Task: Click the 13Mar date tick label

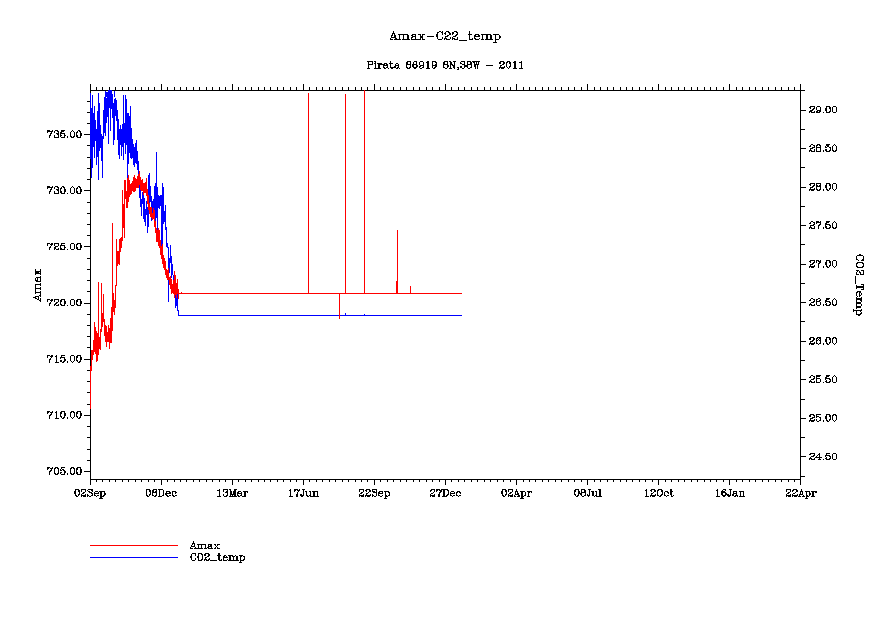Action: (x=232, y=492)
